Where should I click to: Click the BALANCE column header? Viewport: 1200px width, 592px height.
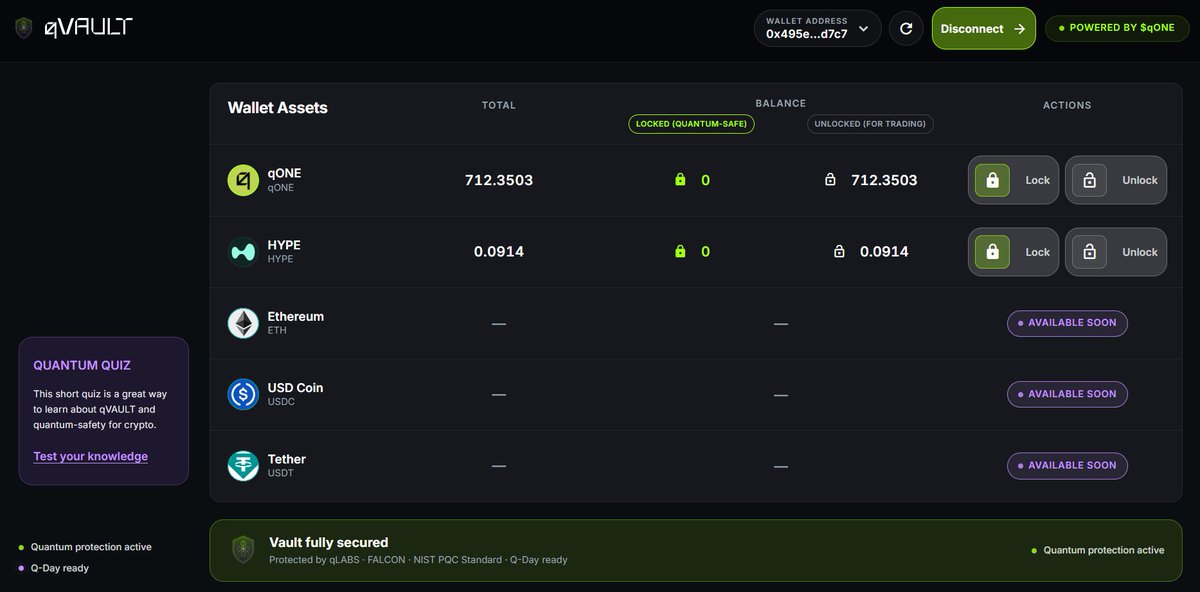781,103
